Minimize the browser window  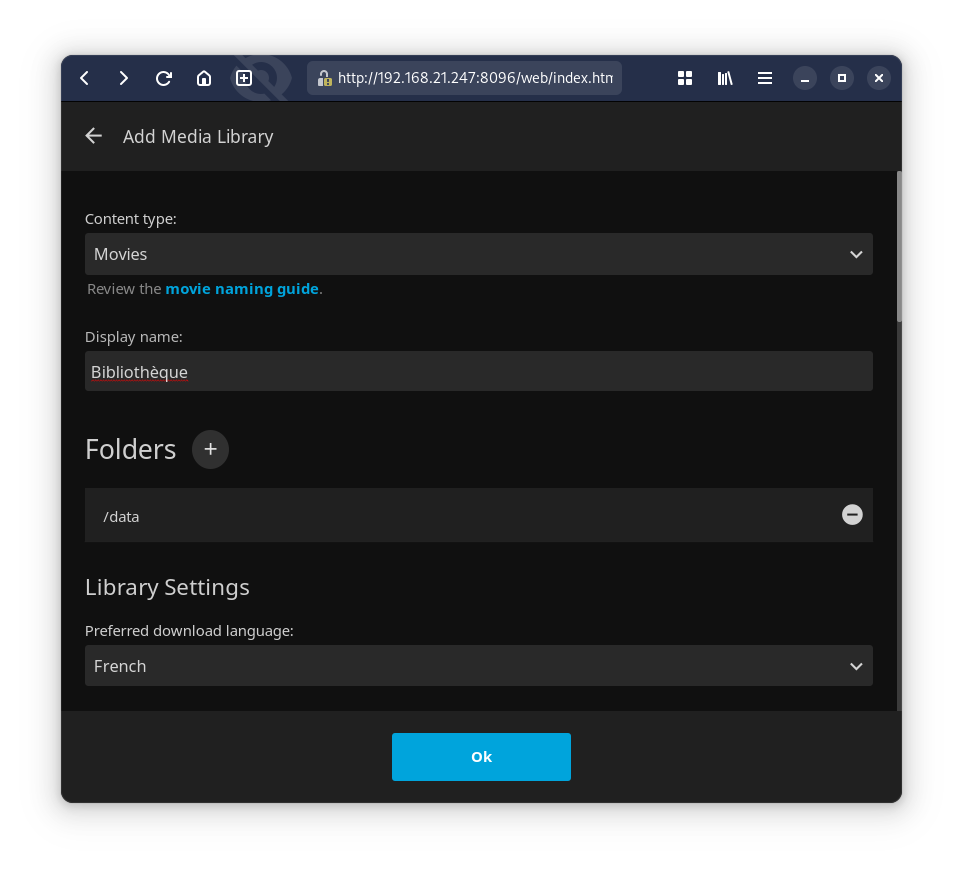pos(805,78)
